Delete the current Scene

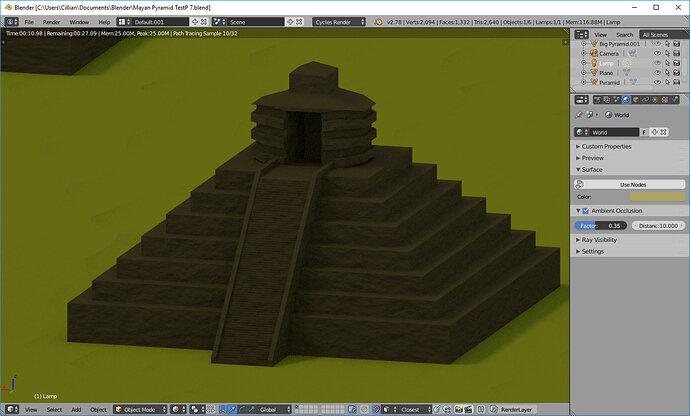pyautogui.click(x=299, y=22)
